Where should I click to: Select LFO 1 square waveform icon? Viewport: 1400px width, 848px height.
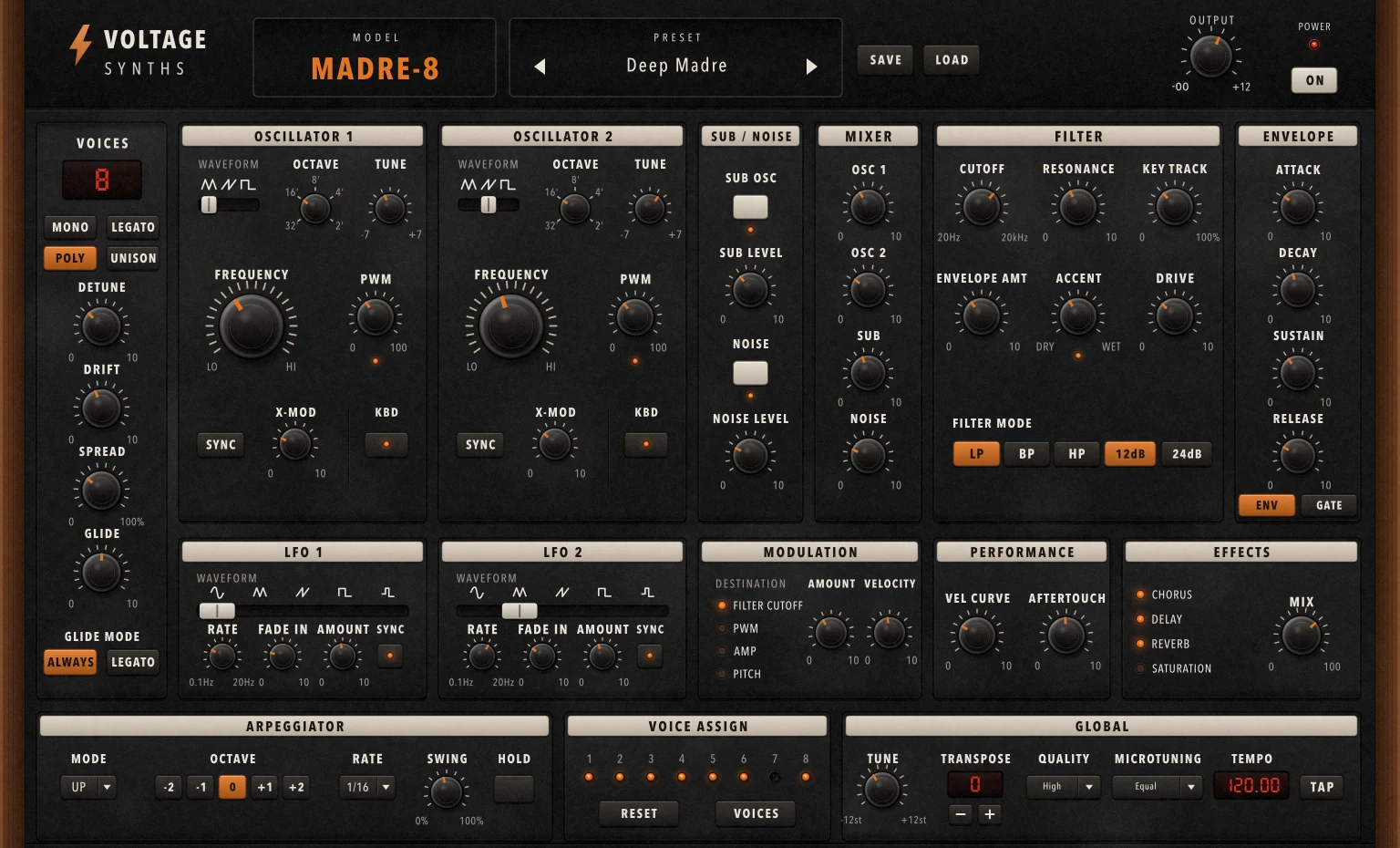click(345, 593)
